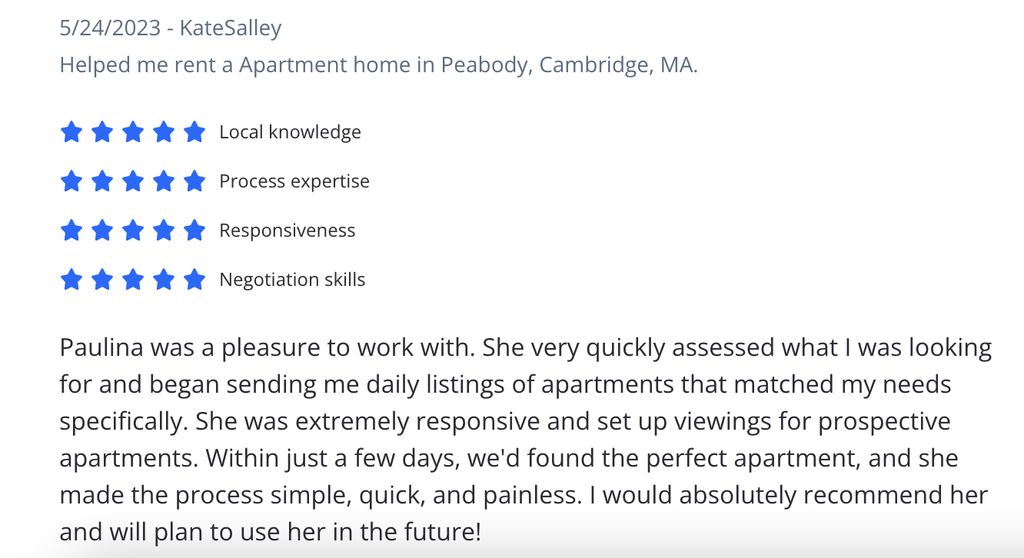Click the first star of Local knowledge rating

click(71, 132)
